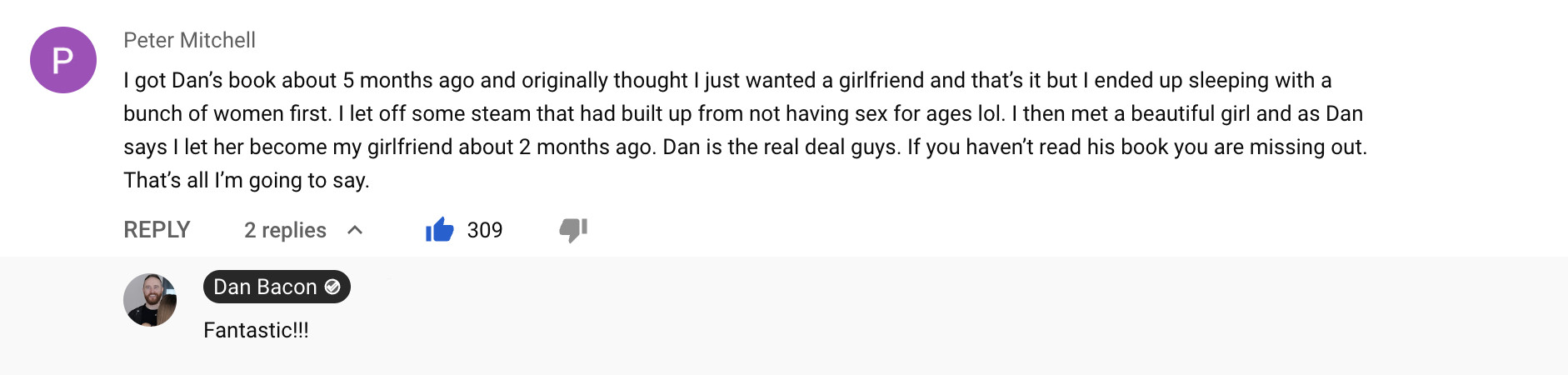This screenshot has height=375, width=1568.
Task: Select the Fantastic!!! reply text
Action: 256,330
